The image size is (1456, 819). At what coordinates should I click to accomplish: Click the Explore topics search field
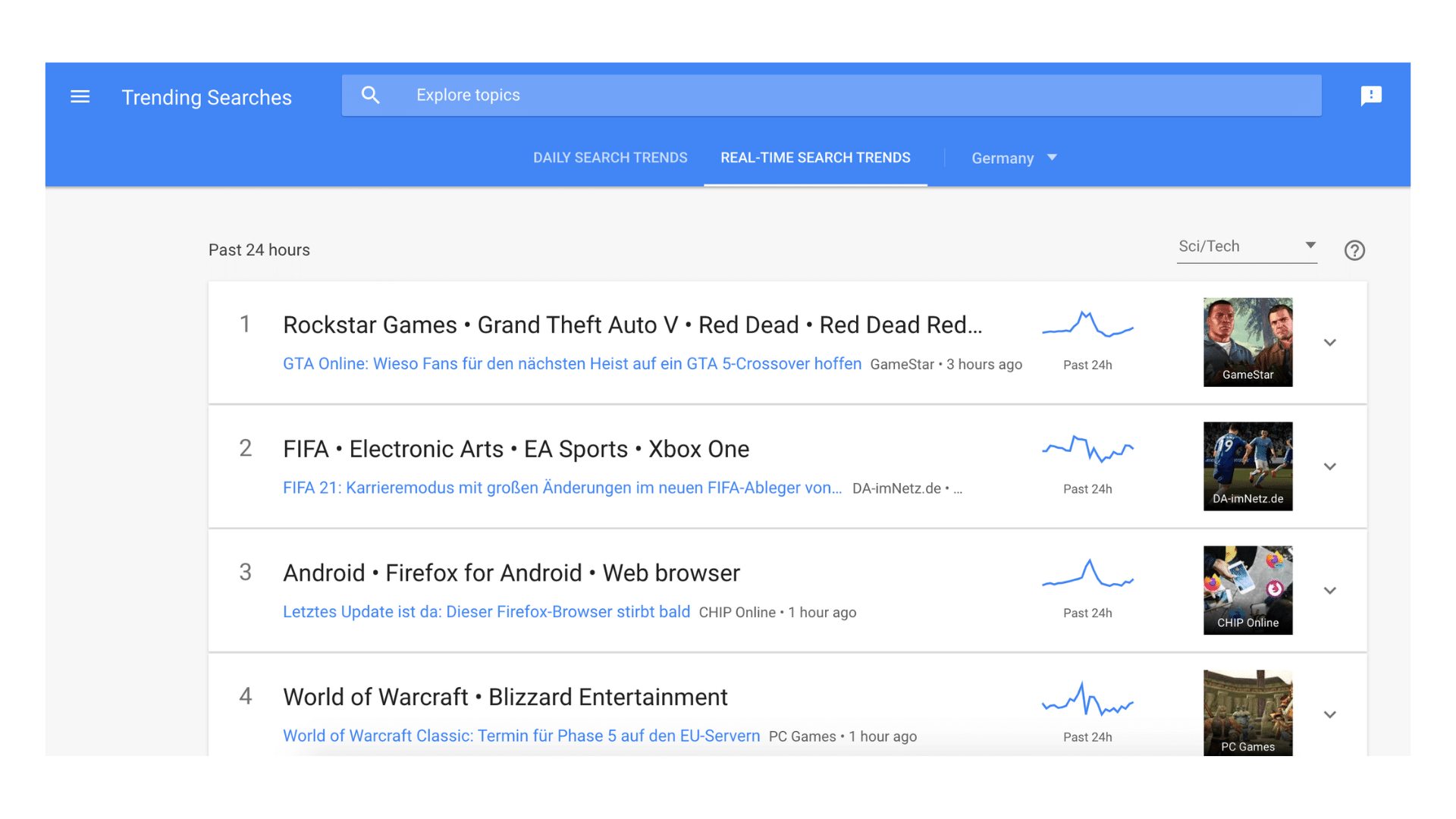click(834, 96)
